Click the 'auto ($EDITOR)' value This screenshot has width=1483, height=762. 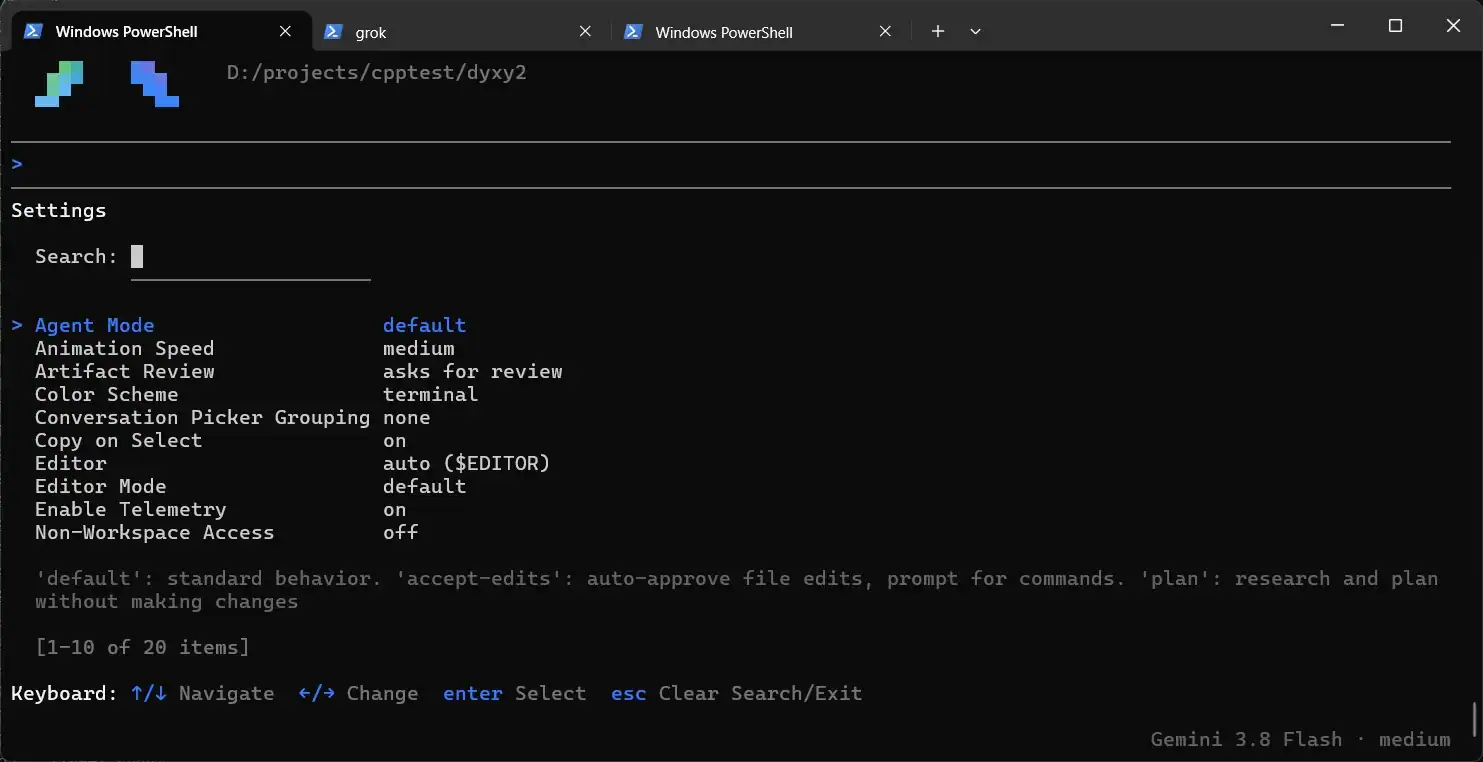tap(466, 463)
